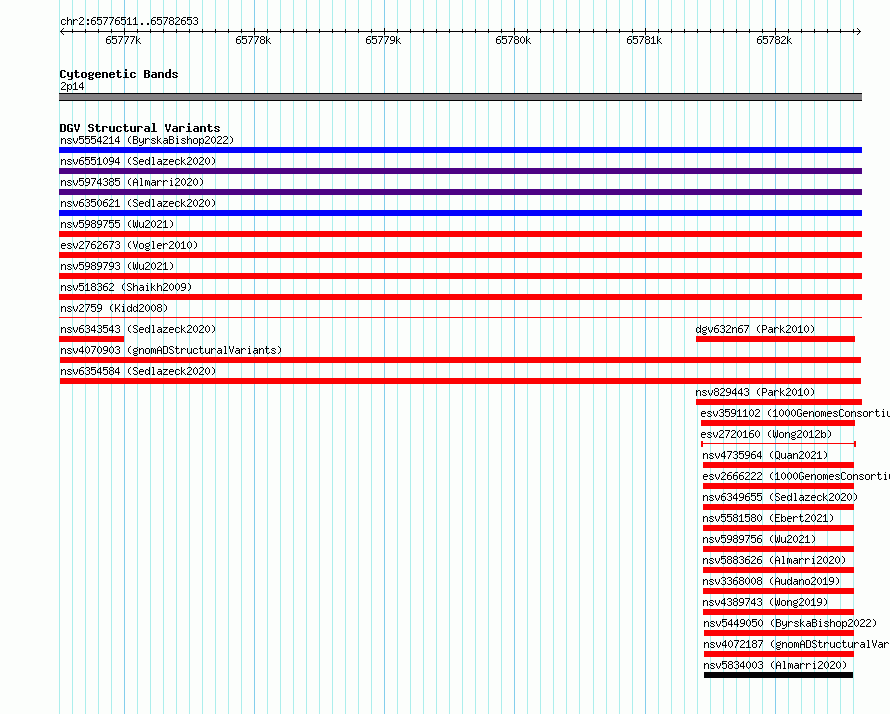Click the black nsv5834003 variant bar

[x=778, y=675]
